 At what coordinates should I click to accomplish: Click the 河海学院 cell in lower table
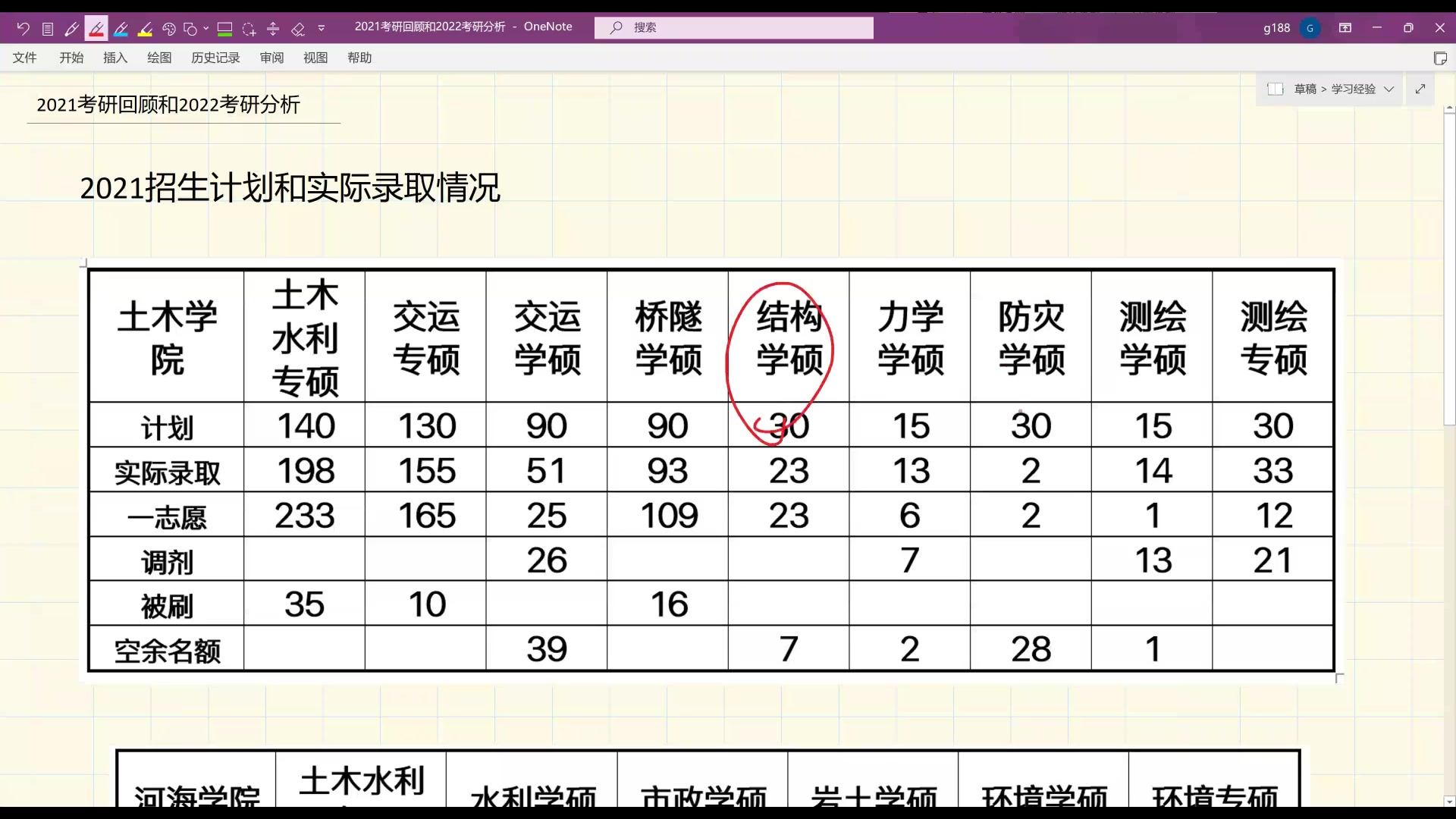pyautogui.click(x=196, y=781)
